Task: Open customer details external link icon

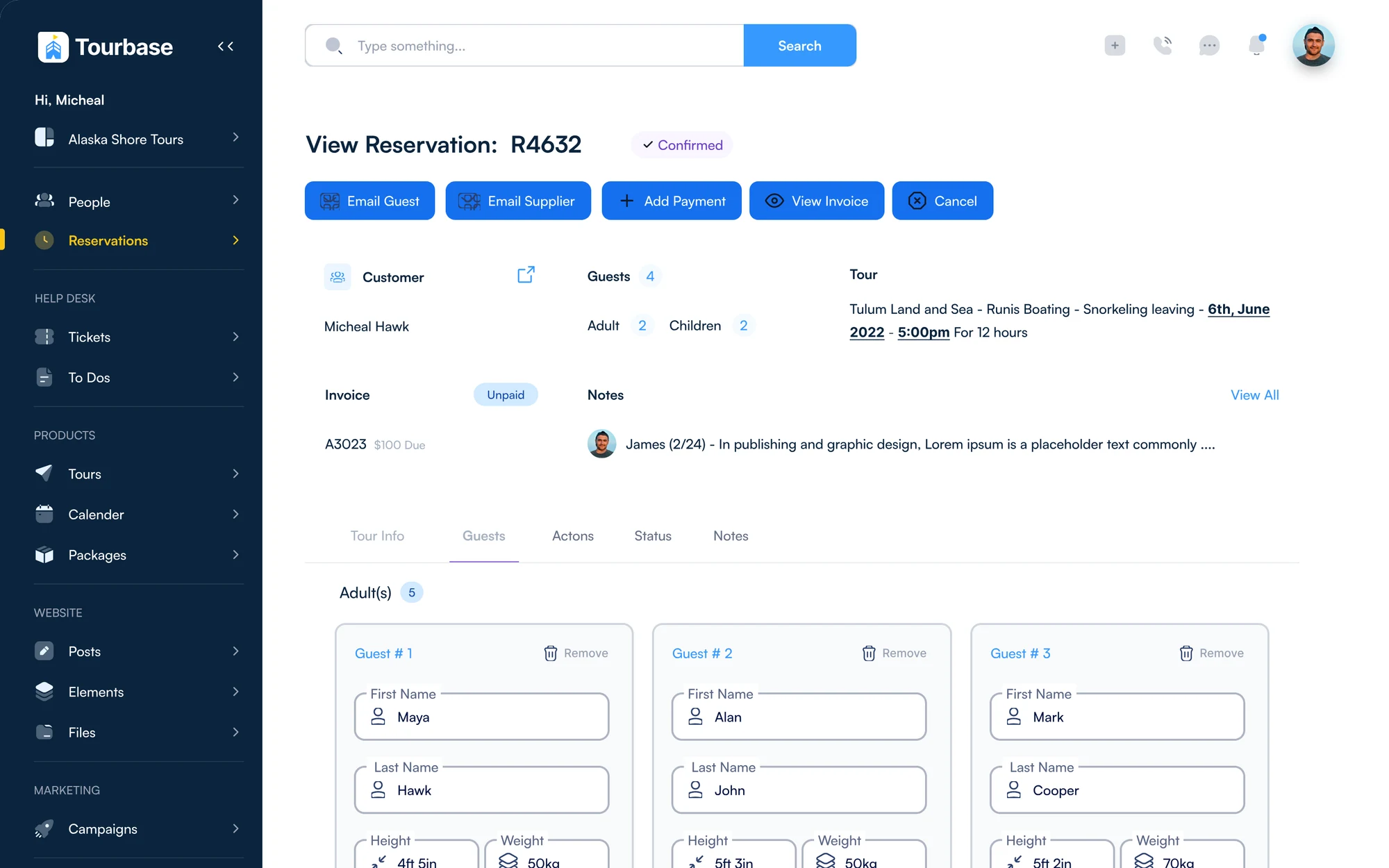Action: point(526,275)
